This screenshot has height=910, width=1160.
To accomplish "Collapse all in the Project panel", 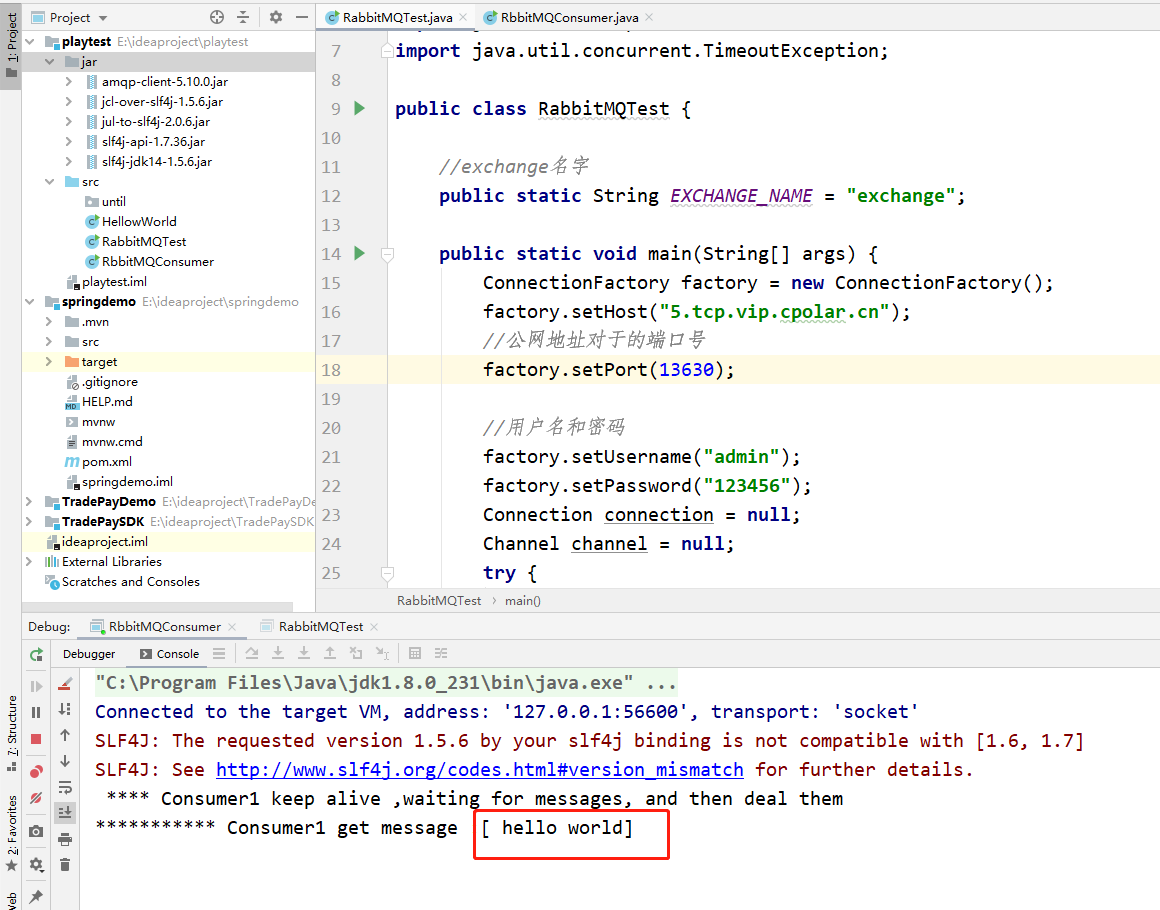I will 243,17.
